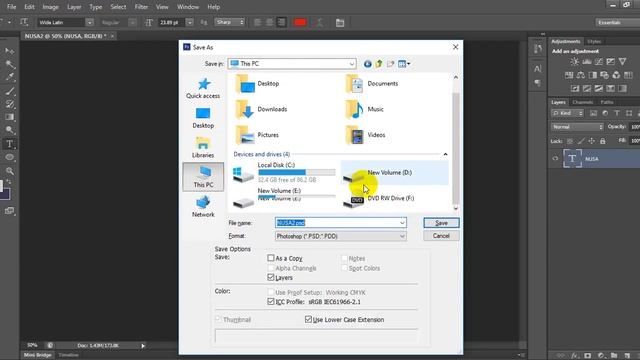Click the lock all layer icon
This screenshot has height=360, width=640.
tap(602, 141)
